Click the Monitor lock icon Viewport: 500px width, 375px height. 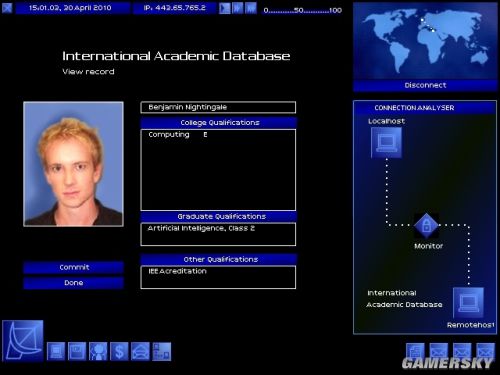(426, 226)
